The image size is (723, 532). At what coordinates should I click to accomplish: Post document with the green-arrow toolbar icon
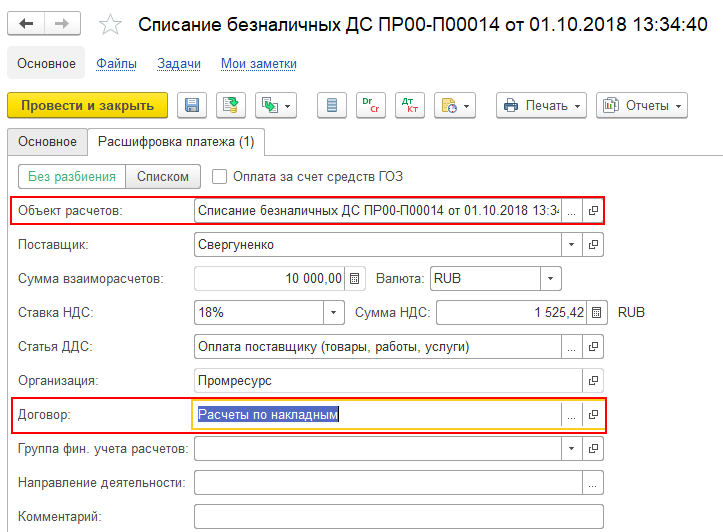point(231,106)
